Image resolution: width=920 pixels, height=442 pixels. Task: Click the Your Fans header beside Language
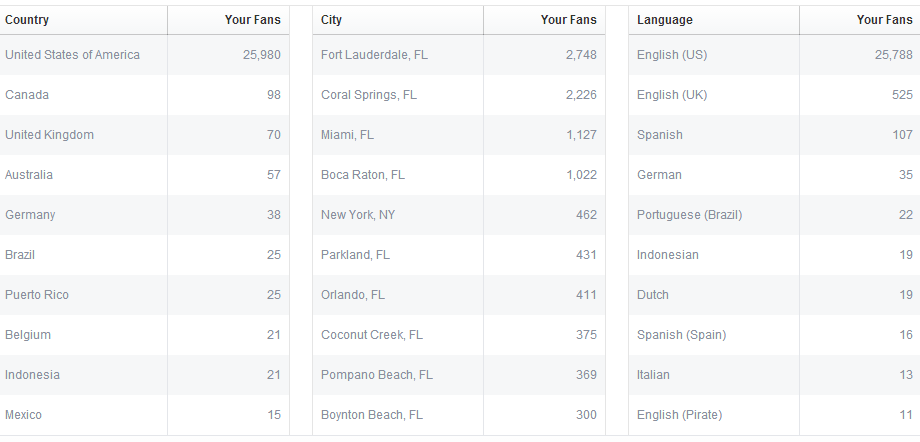point(884,20)
